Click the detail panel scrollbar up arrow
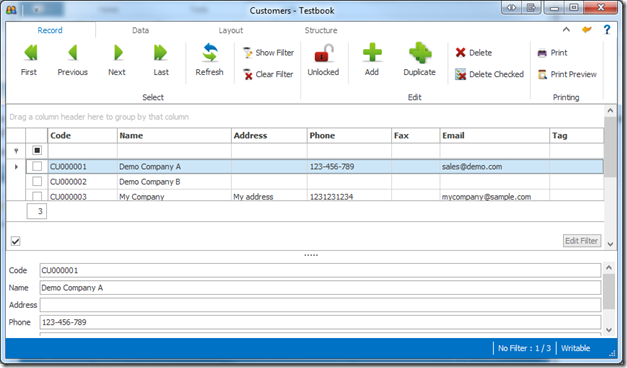The width and height of the screenshot is (627, 368). coord(609,267)
